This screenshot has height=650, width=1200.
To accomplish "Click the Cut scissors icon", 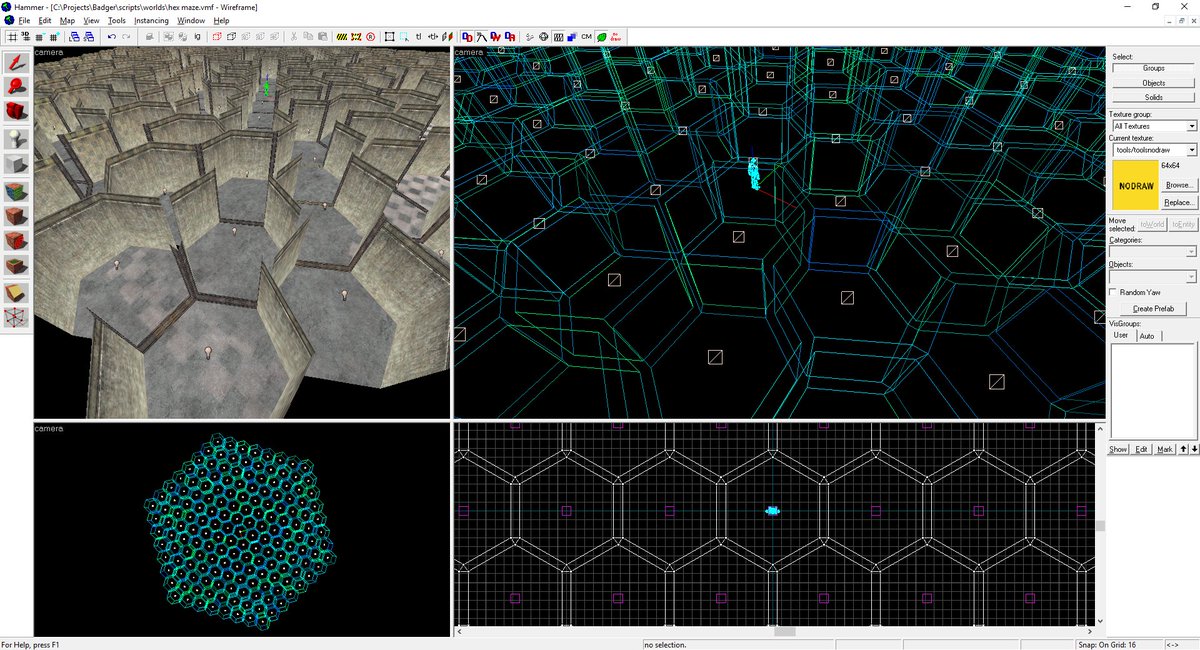I will [x=294, y=36].
